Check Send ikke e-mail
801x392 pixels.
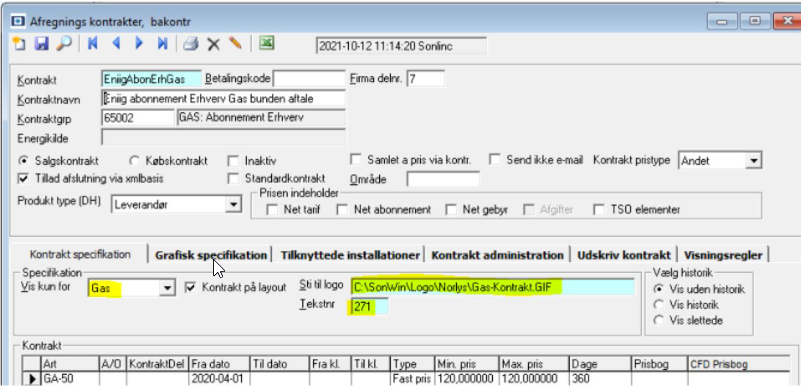coord(494,159)
